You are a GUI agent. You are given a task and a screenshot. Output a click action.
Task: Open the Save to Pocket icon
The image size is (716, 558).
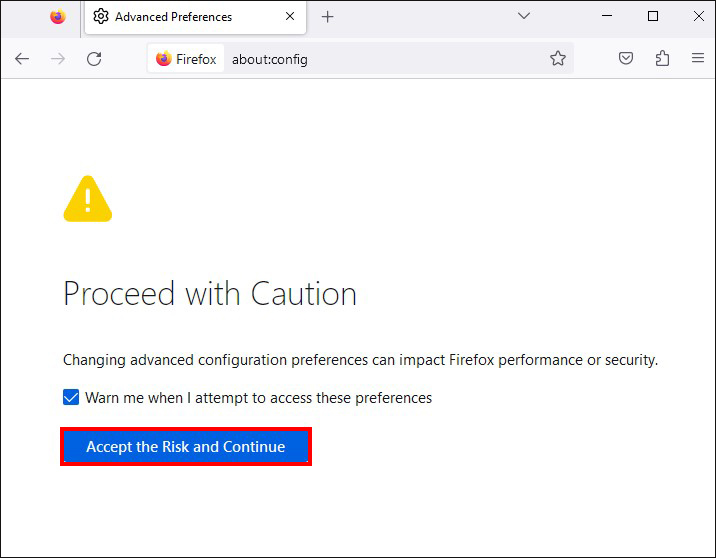(626, 59)
